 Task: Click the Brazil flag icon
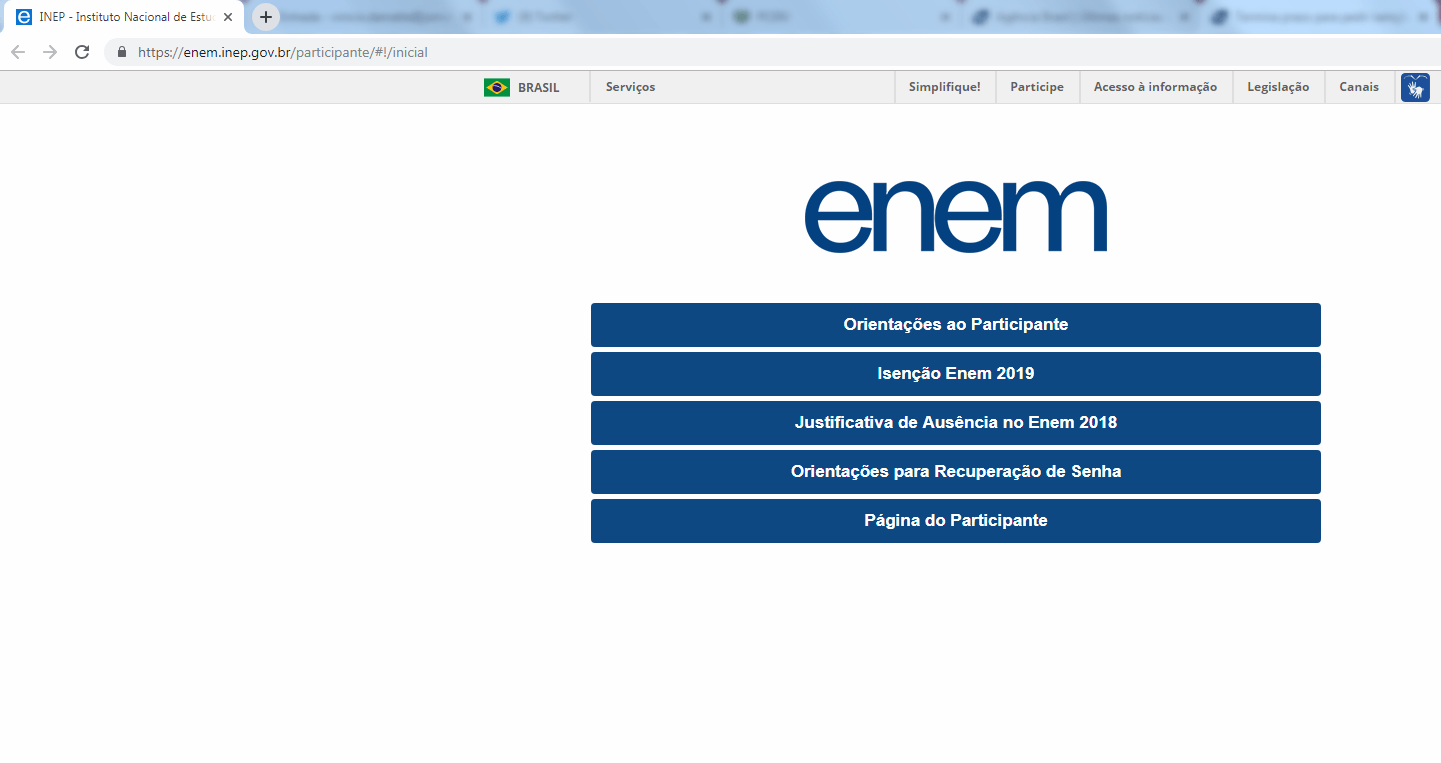pos(496,88)
